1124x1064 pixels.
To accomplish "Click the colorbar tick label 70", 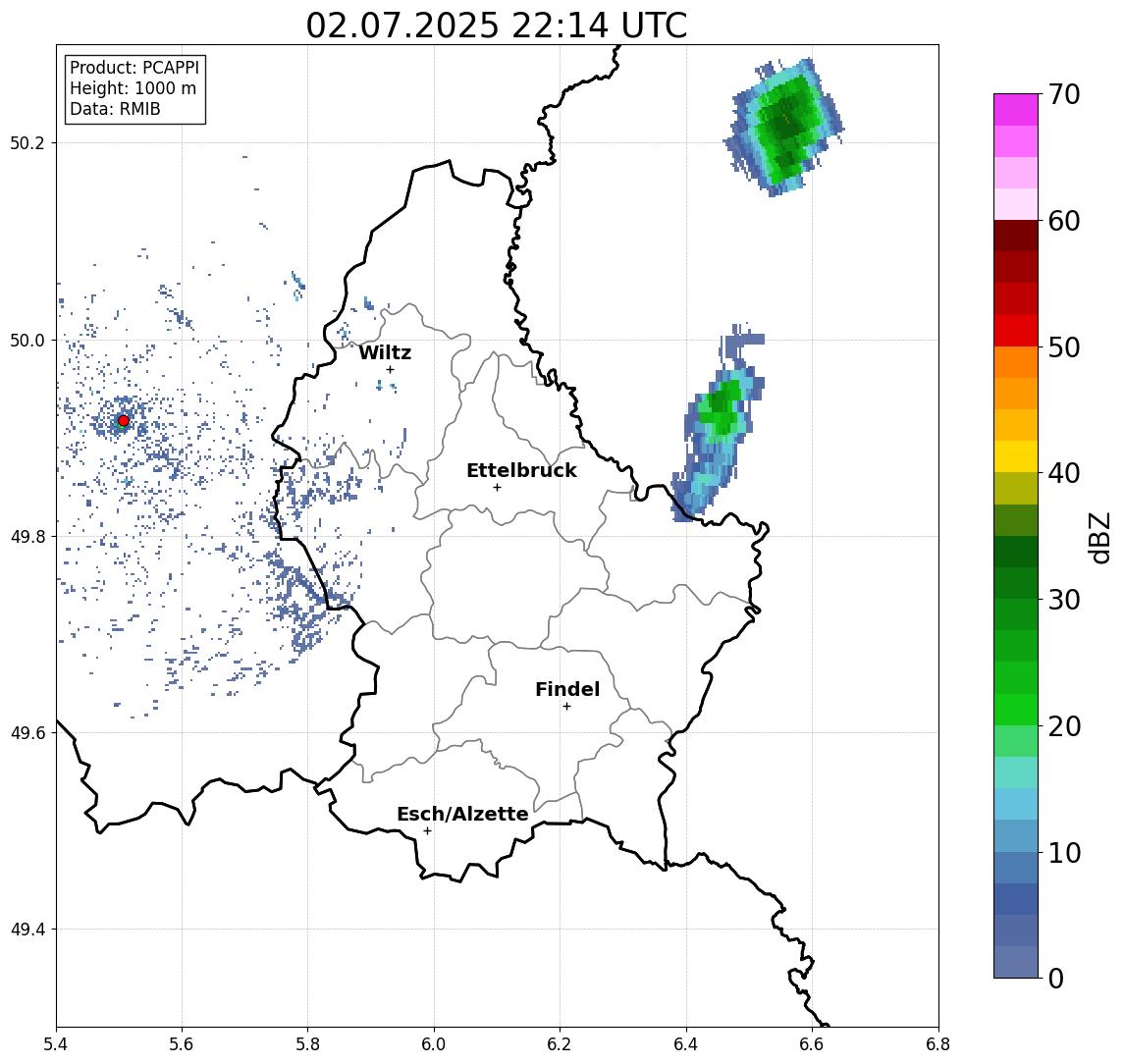I will point(1064,94).
